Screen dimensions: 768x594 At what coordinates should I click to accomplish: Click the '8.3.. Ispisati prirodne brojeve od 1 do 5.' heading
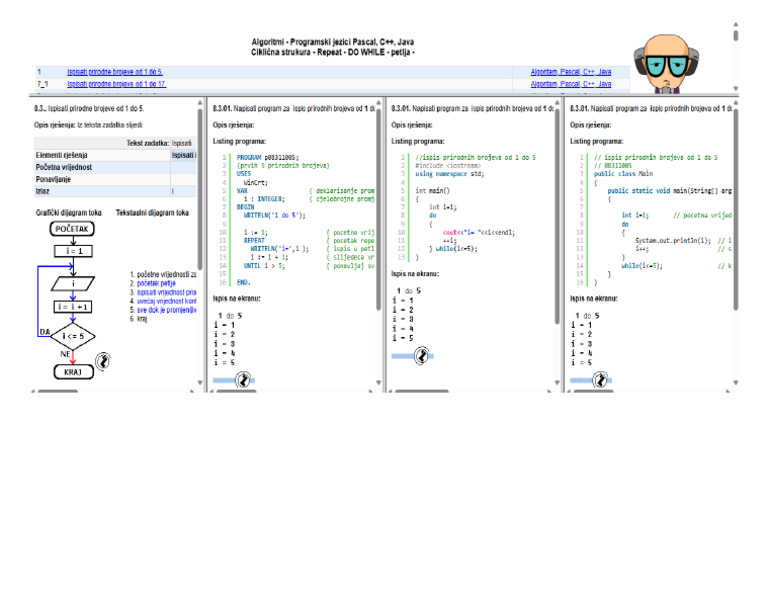tap(89, 109)
